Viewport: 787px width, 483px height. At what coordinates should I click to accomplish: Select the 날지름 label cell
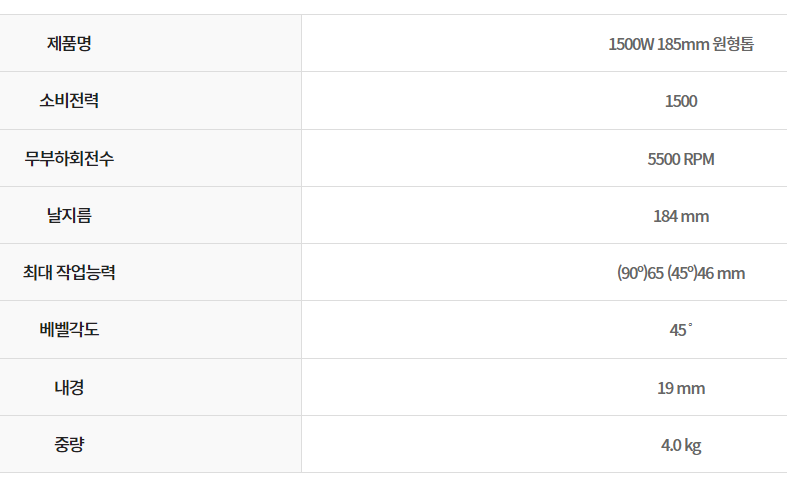coord(69,215)
